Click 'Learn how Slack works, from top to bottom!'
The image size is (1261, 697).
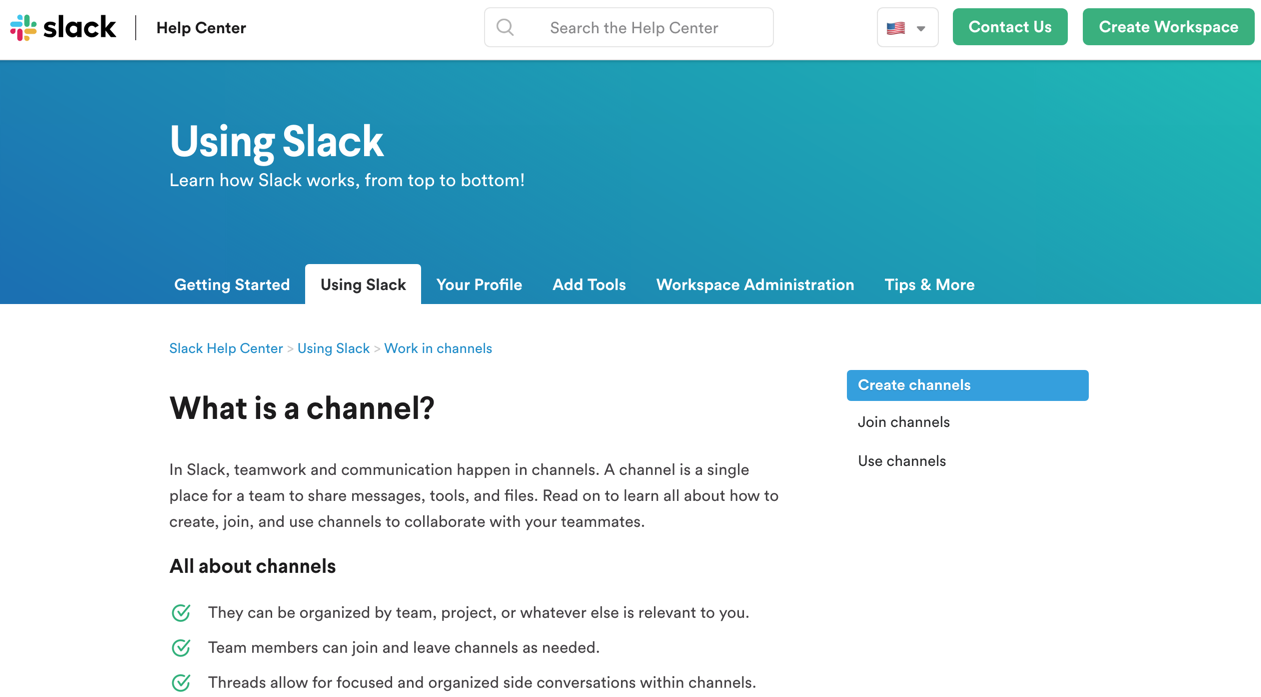[x=347, y=180]
